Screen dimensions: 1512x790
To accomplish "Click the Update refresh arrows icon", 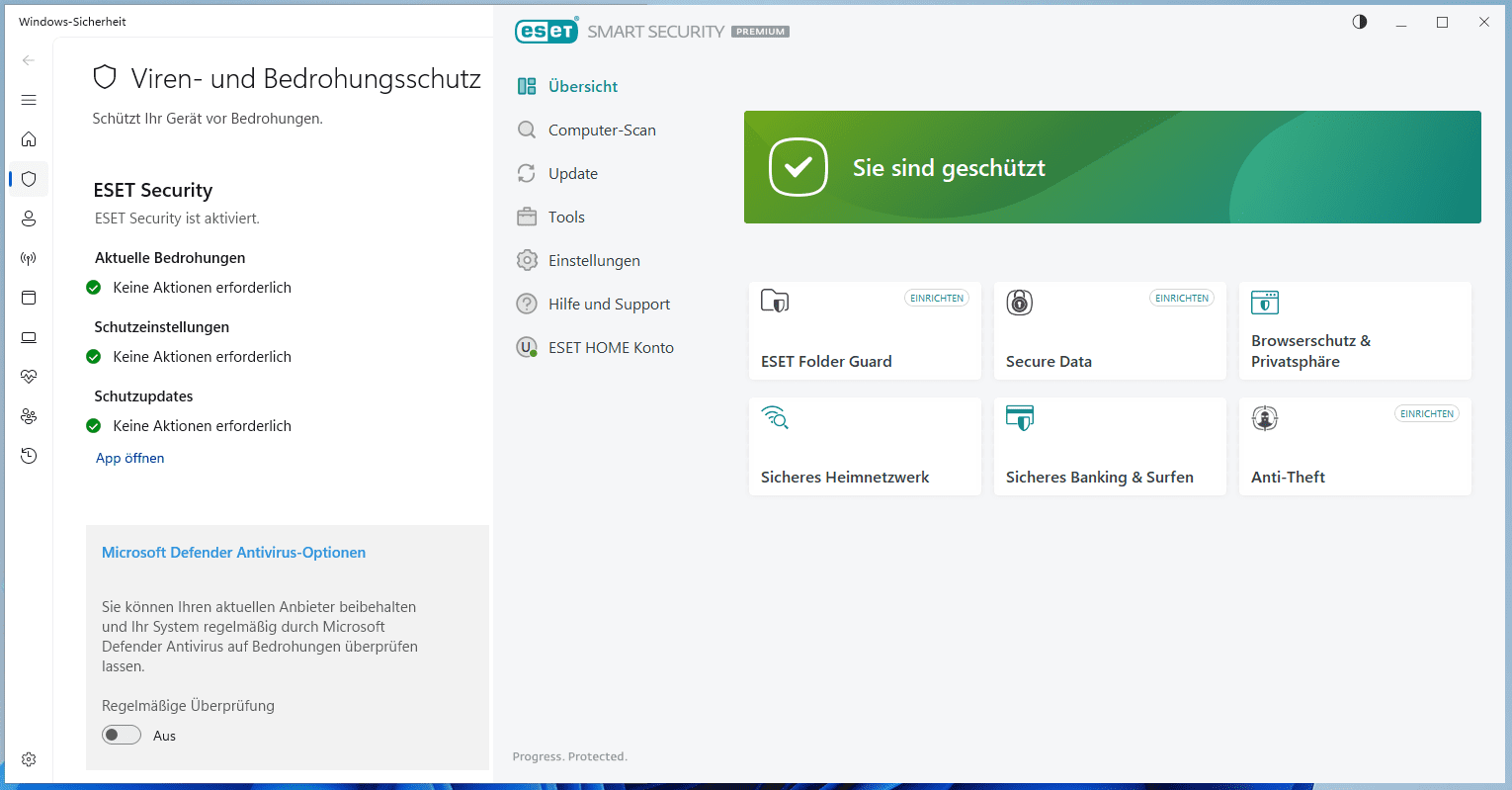I will point(527,173).
